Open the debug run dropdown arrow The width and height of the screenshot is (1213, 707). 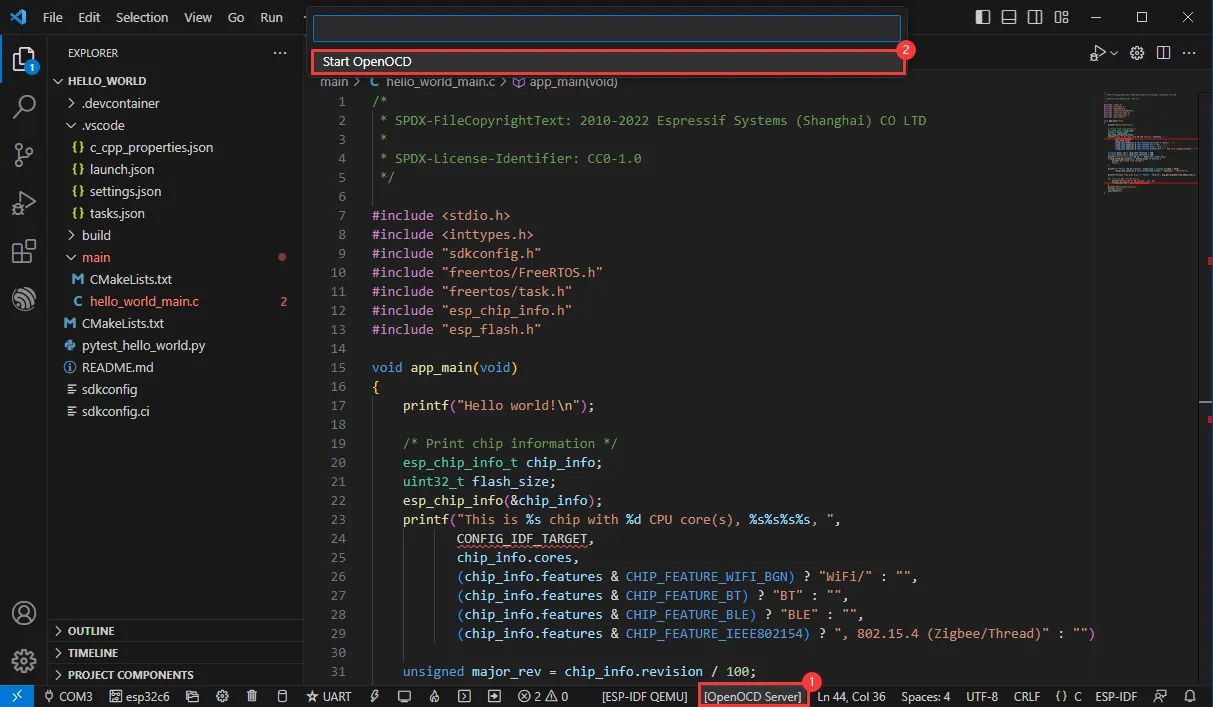(1114, 53)
